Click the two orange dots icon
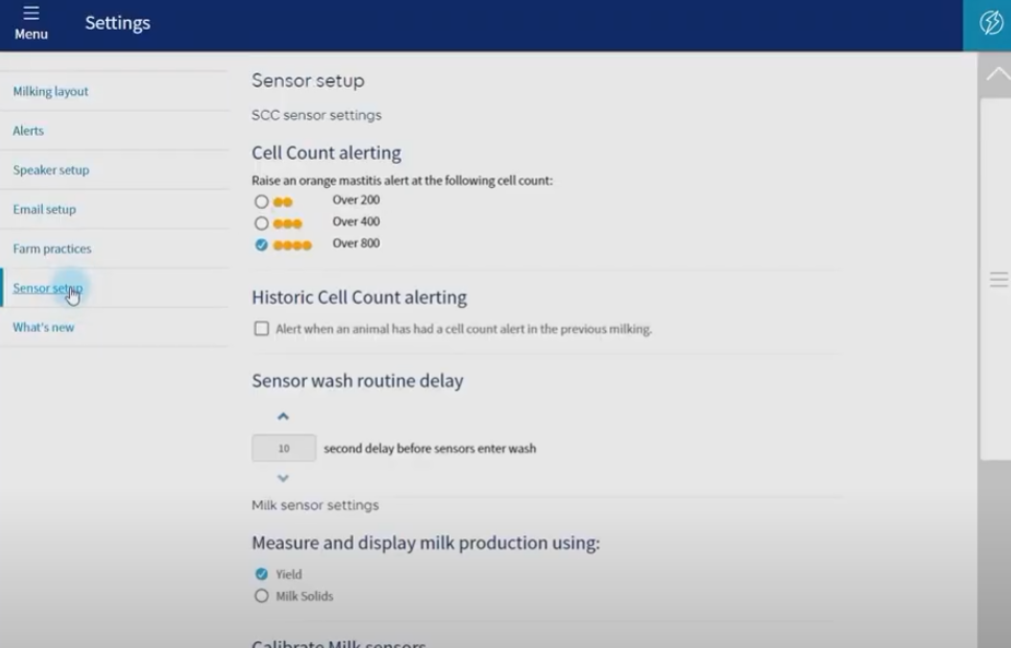Viewport: 1011px width, 648px height. click(283, 202)
